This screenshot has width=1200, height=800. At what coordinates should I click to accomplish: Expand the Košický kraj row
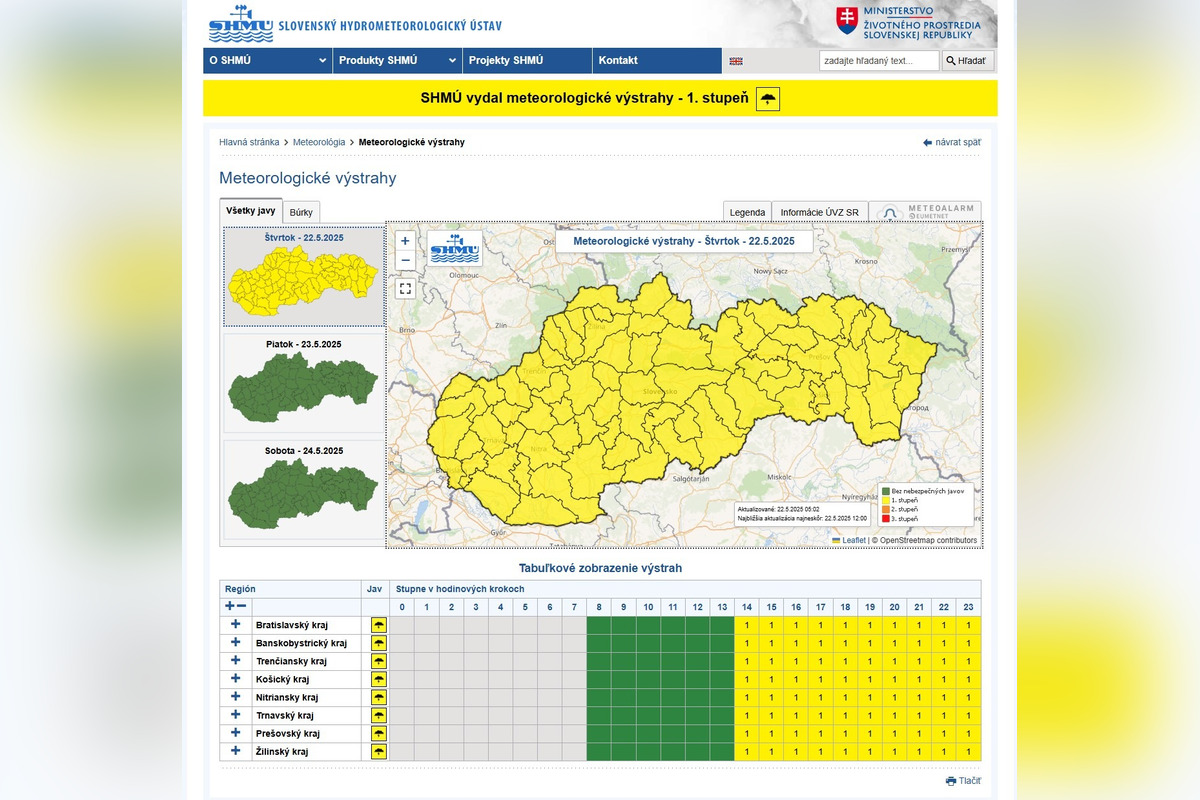pyautogui.click(x=236, y=679)
